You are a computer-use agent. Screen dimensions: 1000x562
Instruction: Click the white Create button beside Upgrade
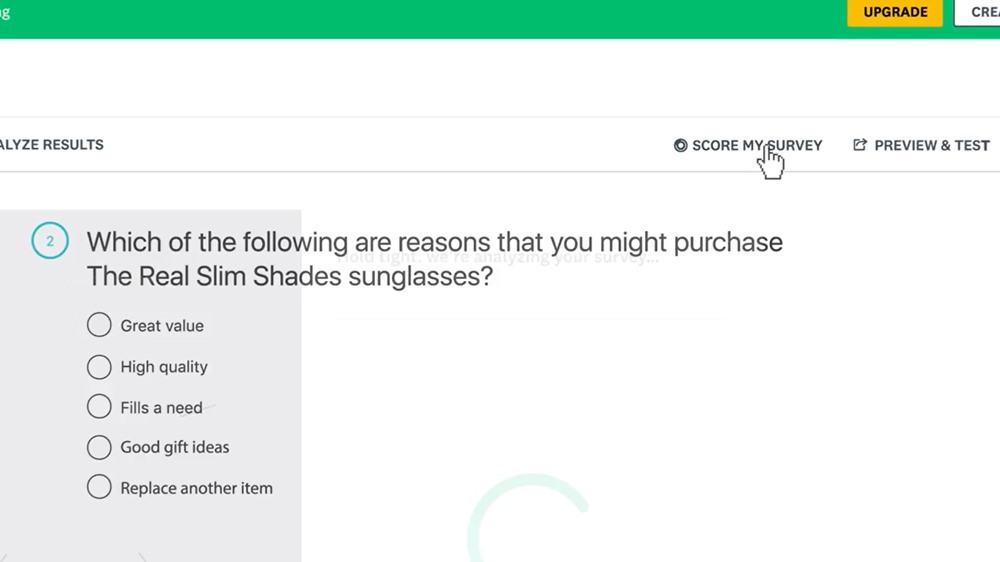tap(982, 13)
